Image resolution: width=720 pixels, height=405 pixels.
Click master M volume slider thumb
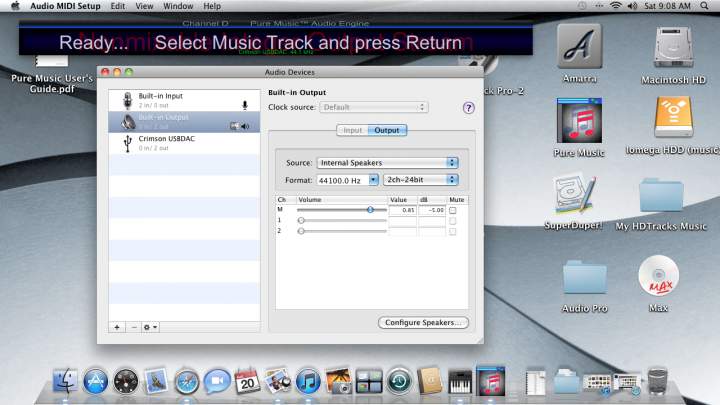point(370,210)
